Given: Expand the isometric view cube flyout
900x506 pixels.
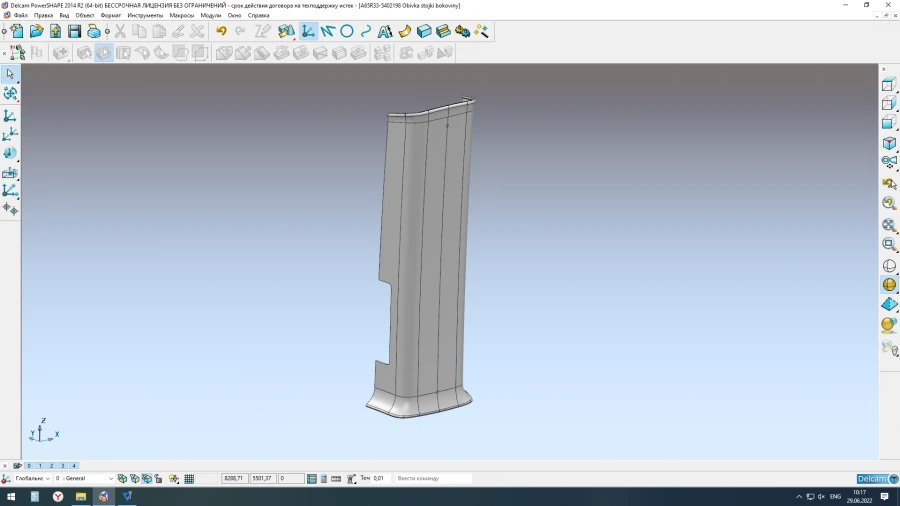Looking at the screenshot, I should point(889,144).
